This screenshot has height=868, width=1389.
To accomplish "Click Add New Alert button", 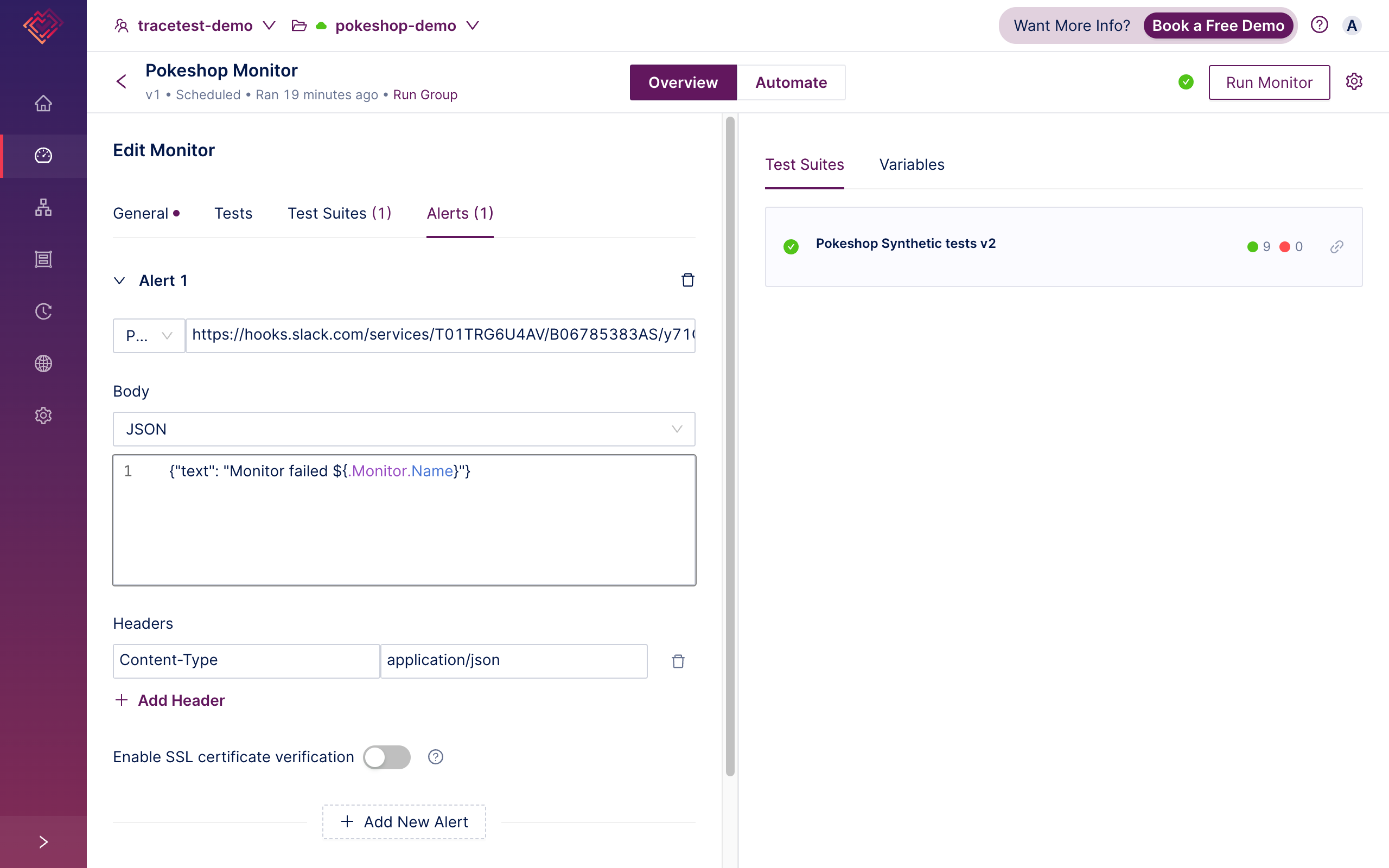I will (404, 821).
